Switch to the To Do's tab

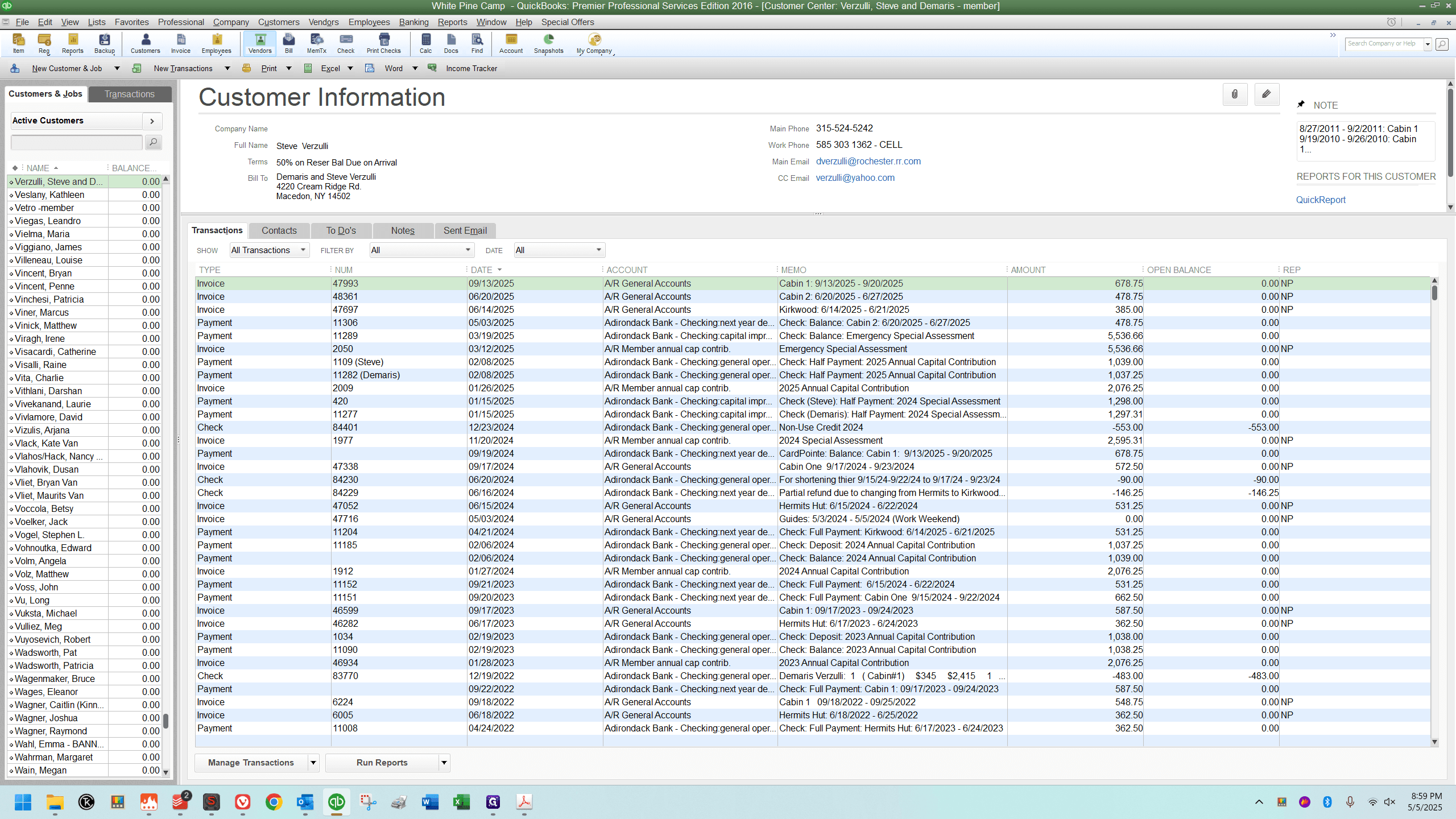[341, 230]
